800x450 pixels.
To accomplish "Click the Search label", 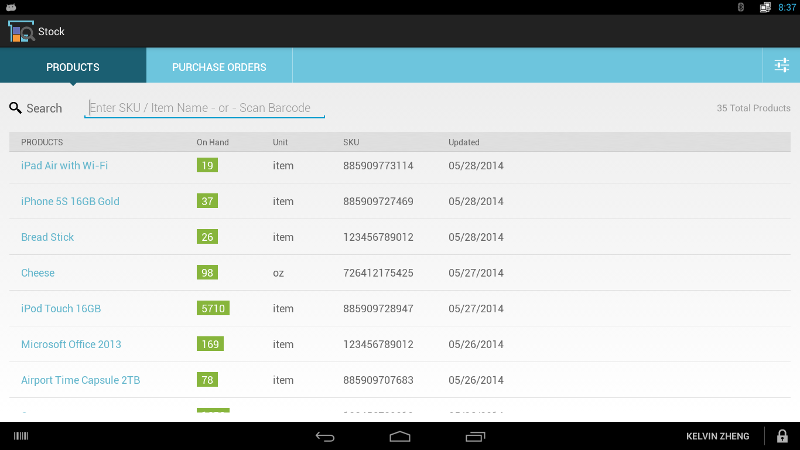I will (44, 108).
